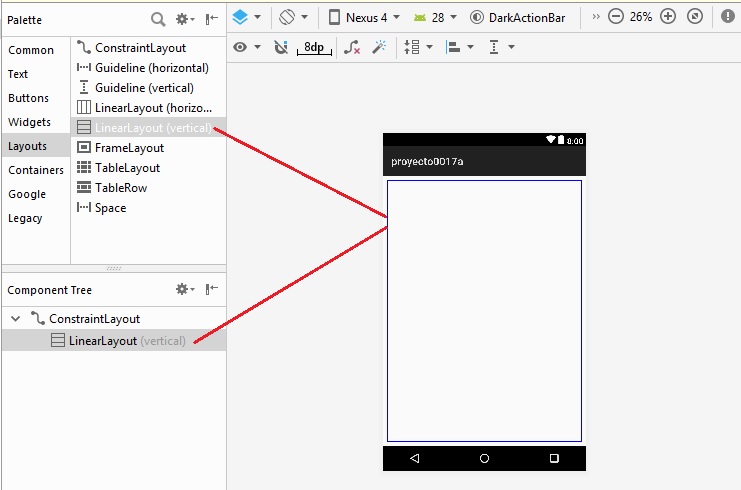This screenshot has width=741, height=490.
Task: Open the Component Tree gear settings
Action: pos(185,289)
